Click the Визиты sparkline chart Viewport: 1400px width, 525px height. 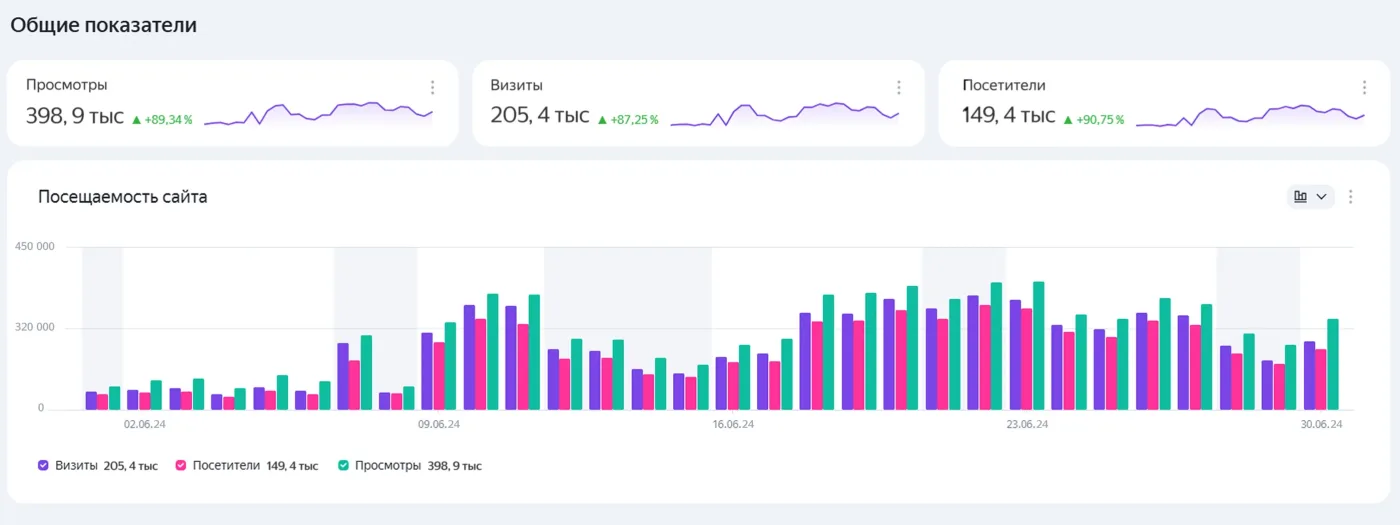pos(784,114)
